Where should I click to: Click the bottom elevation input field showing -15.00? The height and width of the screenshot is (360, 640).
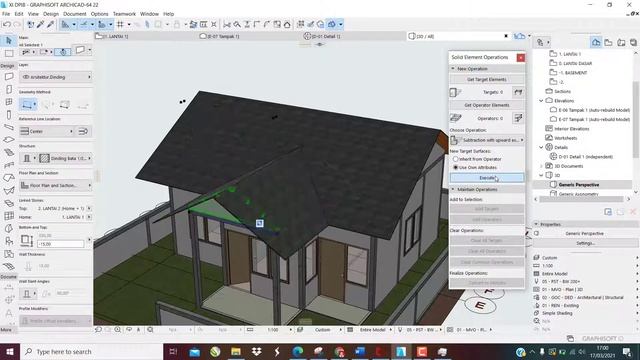click(60, 244)
